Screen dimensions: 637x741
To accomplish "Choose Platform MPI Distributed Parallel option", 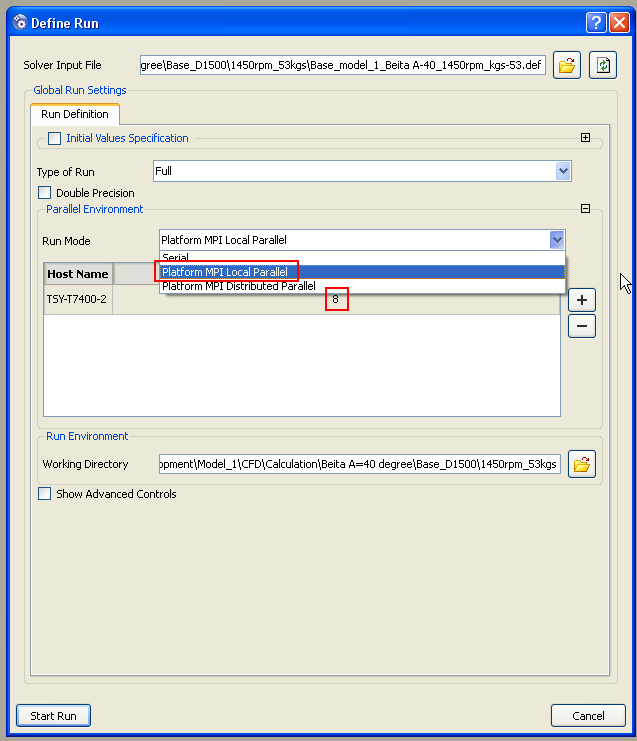I will tap(239, 286).
